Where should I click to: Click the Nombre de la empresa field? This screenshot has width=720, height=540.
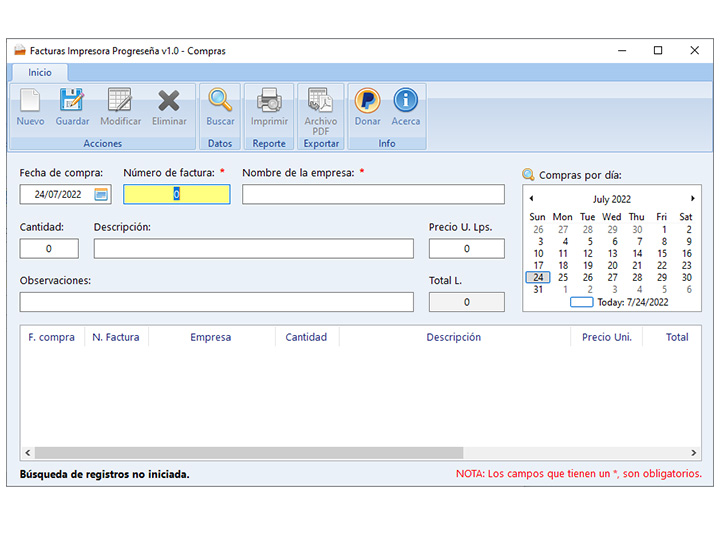point(373,194)
